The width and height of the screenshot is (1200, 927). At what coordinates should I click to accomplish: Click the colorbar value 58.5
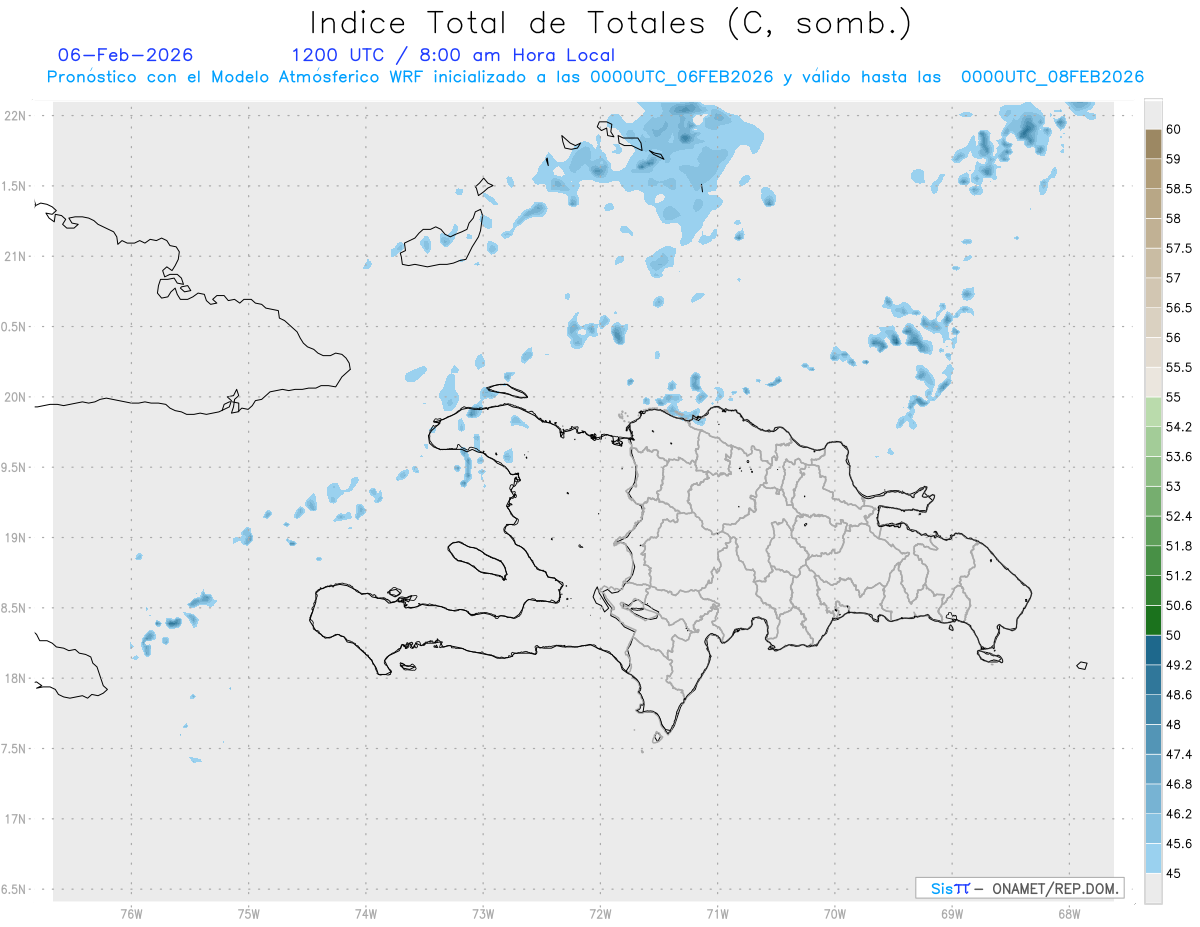(x=1179, y=189)
